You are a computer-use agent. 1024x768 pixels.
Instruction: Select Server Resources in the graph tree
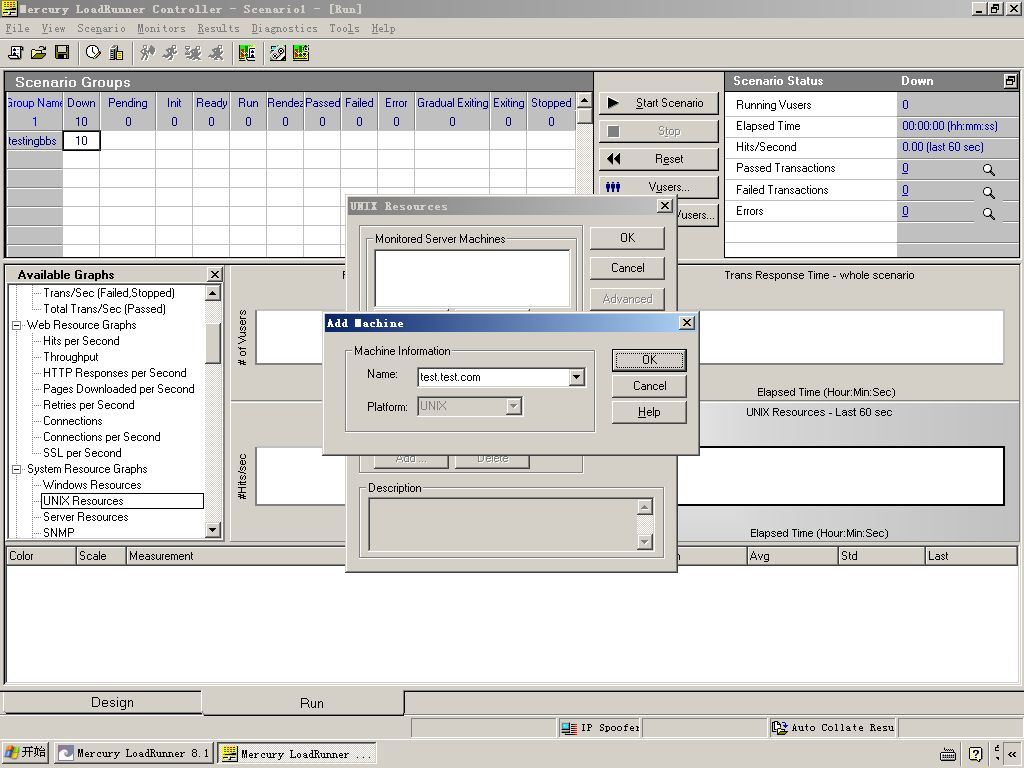(86, 517)
